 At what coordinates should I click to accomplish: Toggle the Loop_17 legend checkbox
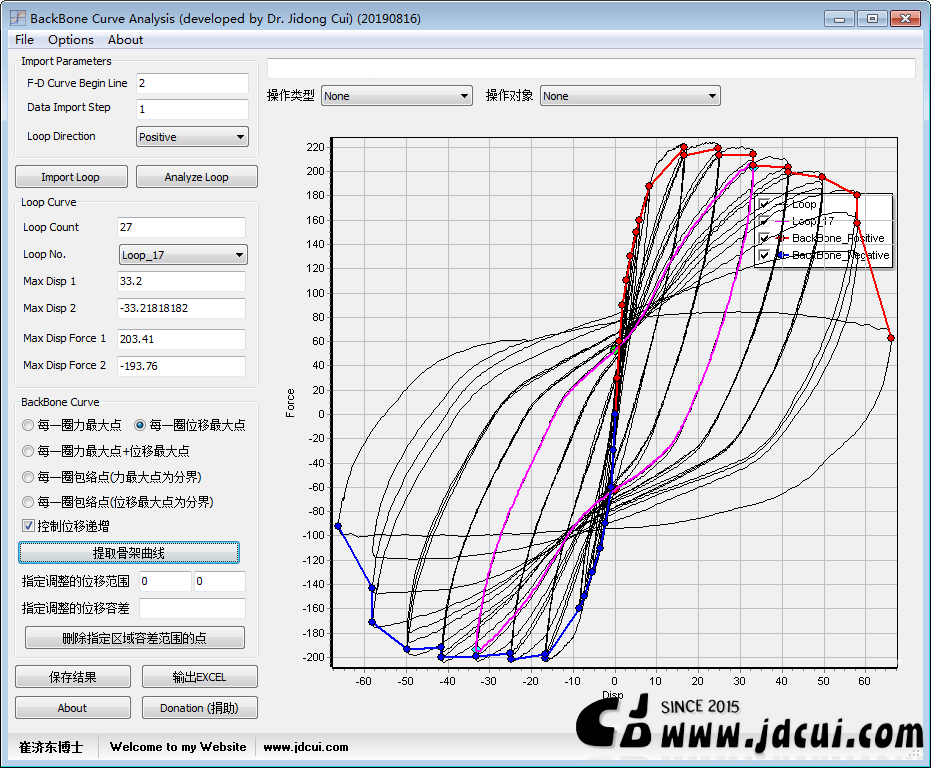click(x=765, y=222)
